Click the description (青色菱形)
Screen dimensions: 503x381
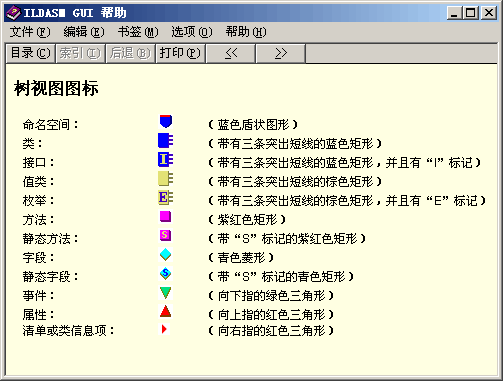point(241,258)
